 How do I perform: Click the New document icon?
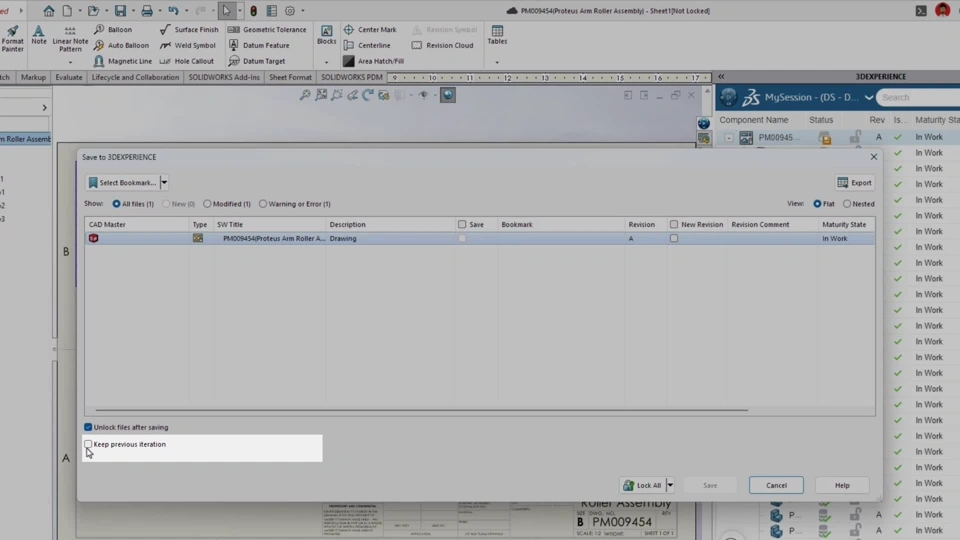click(67, 10)
